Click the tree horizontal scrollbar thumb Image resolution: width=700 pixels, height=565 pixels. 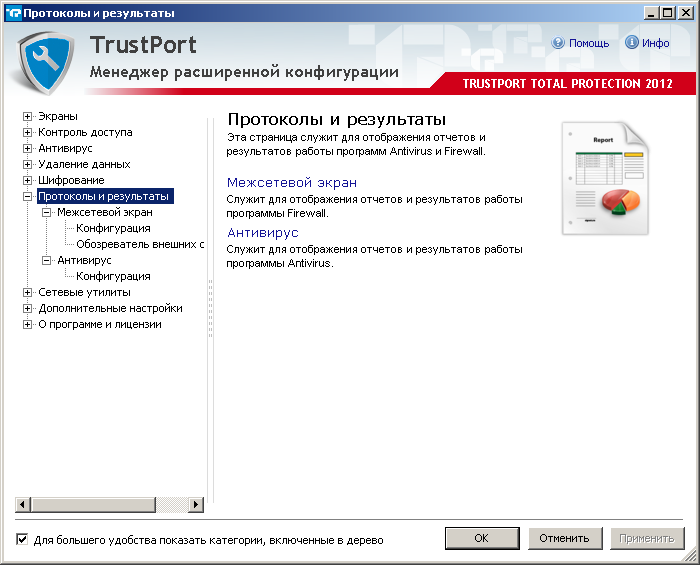click(x=93, y=504)
